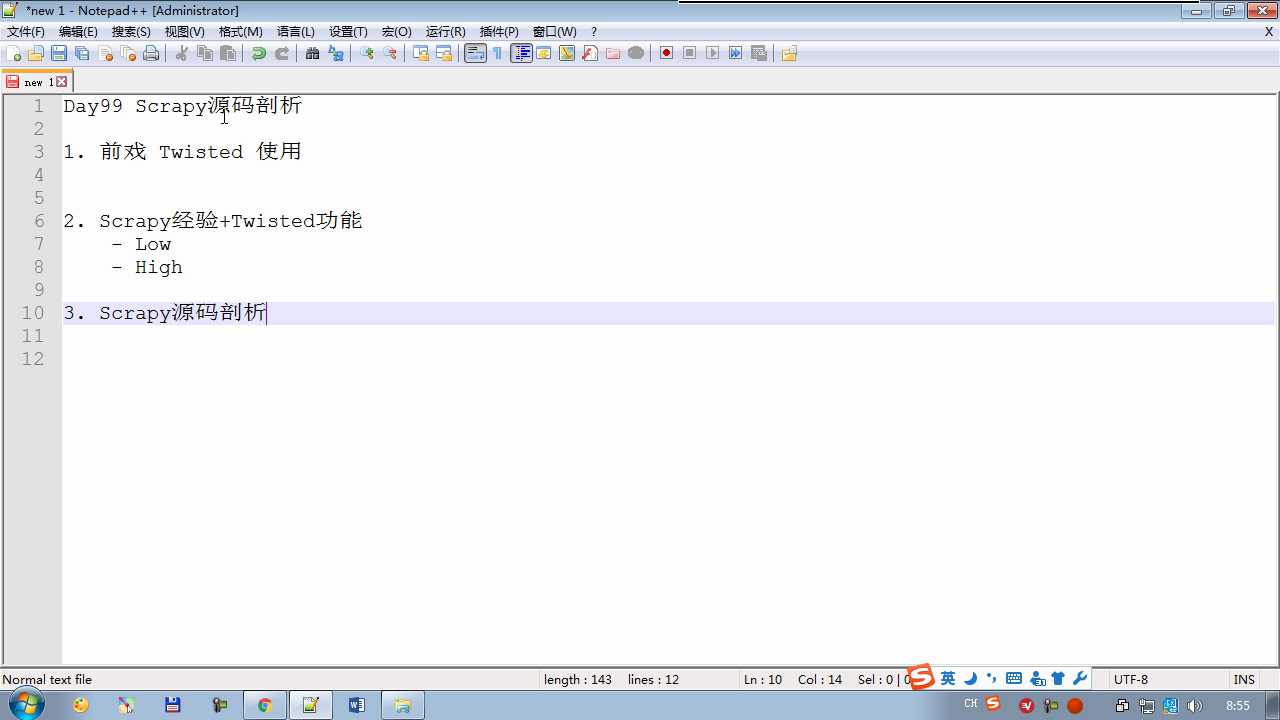
Task: Click the Close document toolbar icon
Action: [x=105, y=54]
